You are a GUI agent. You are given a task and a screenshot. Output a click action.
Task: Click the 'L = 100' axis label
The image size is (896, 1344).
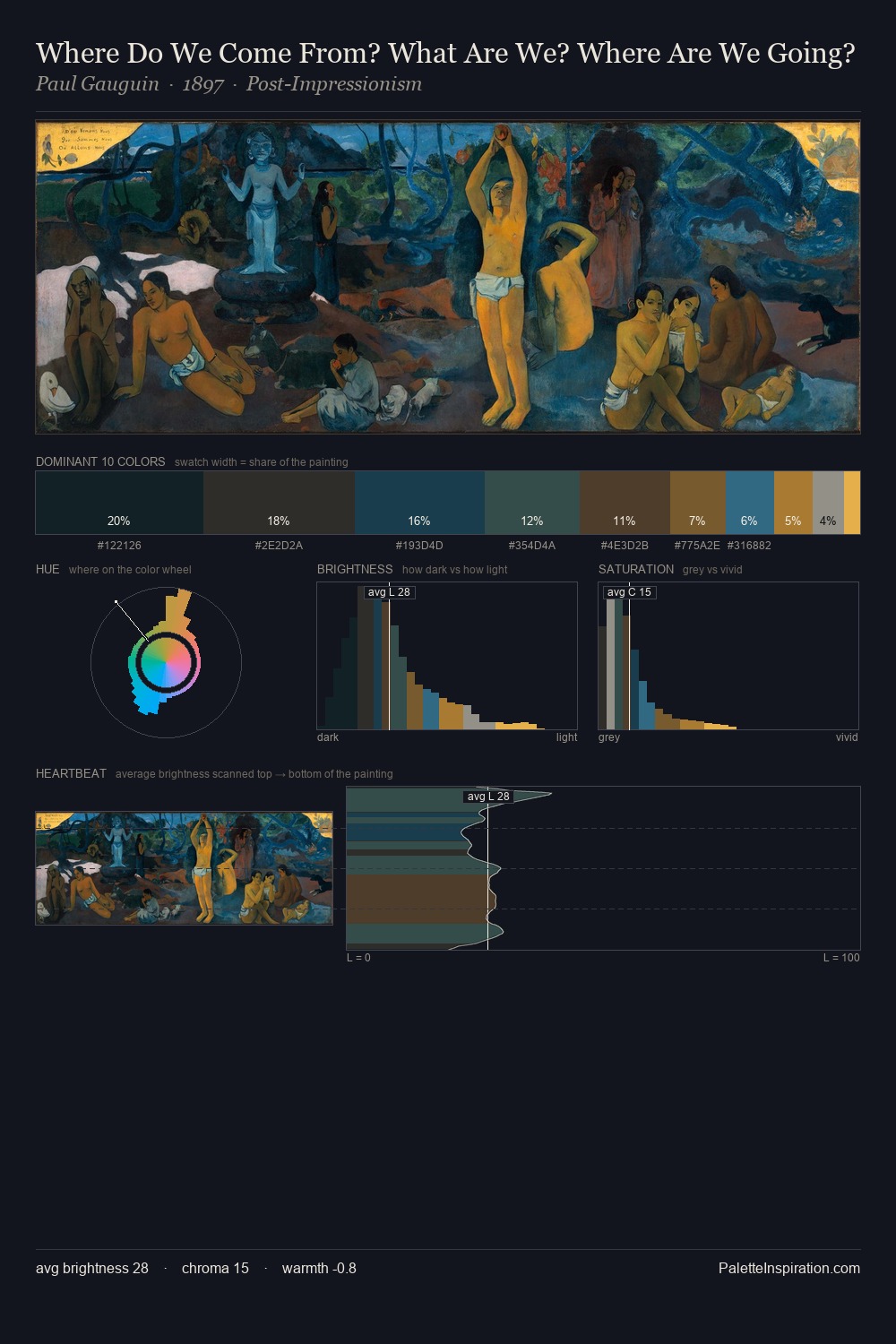[841, 958]
